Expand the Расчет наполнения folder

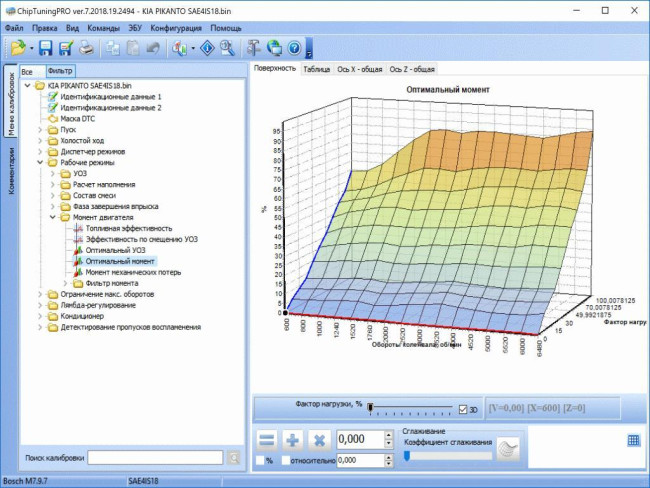point(53,185)
